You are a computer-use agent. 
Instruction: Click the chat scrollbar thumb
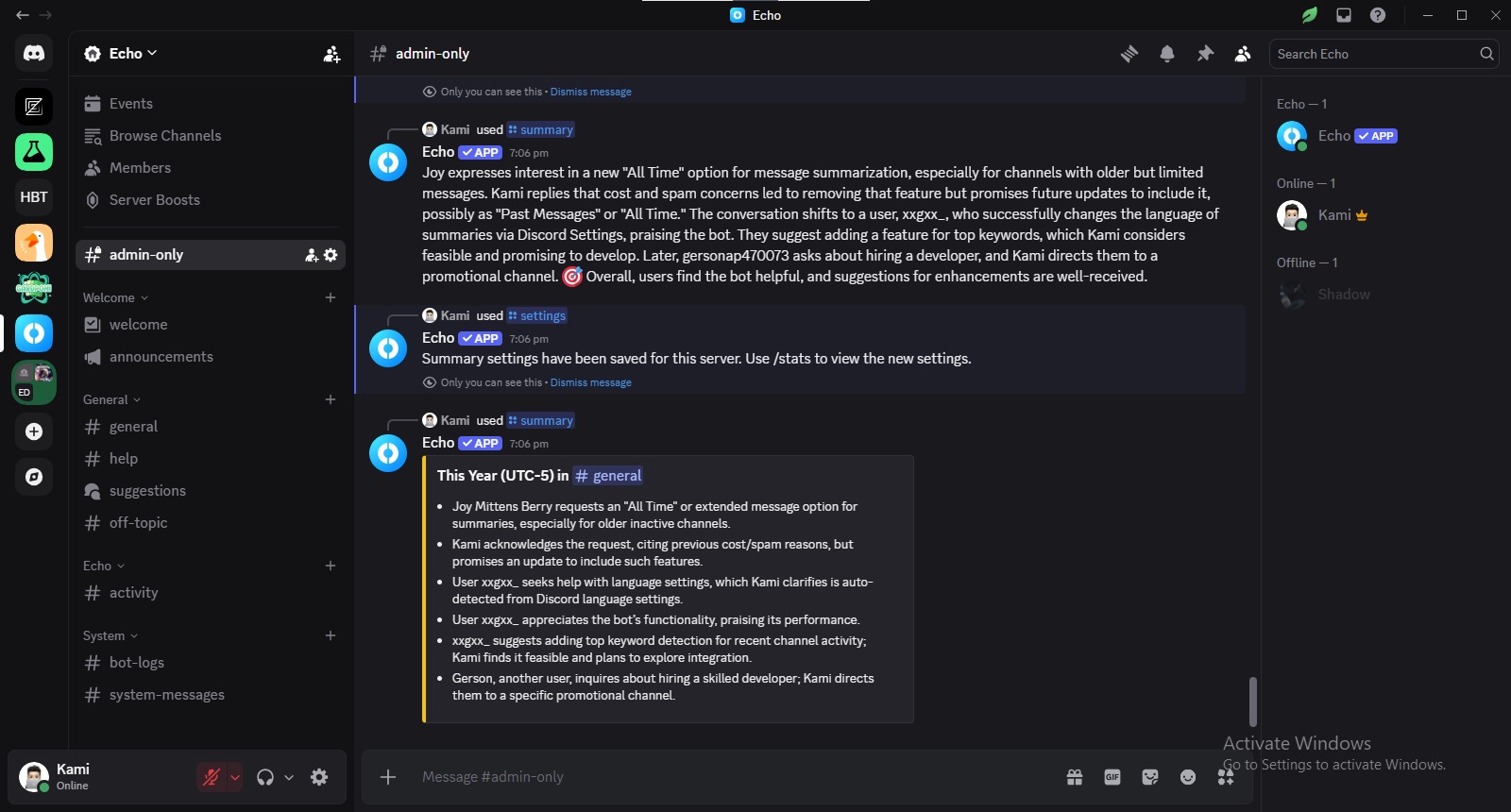(x=1253, y=702)
